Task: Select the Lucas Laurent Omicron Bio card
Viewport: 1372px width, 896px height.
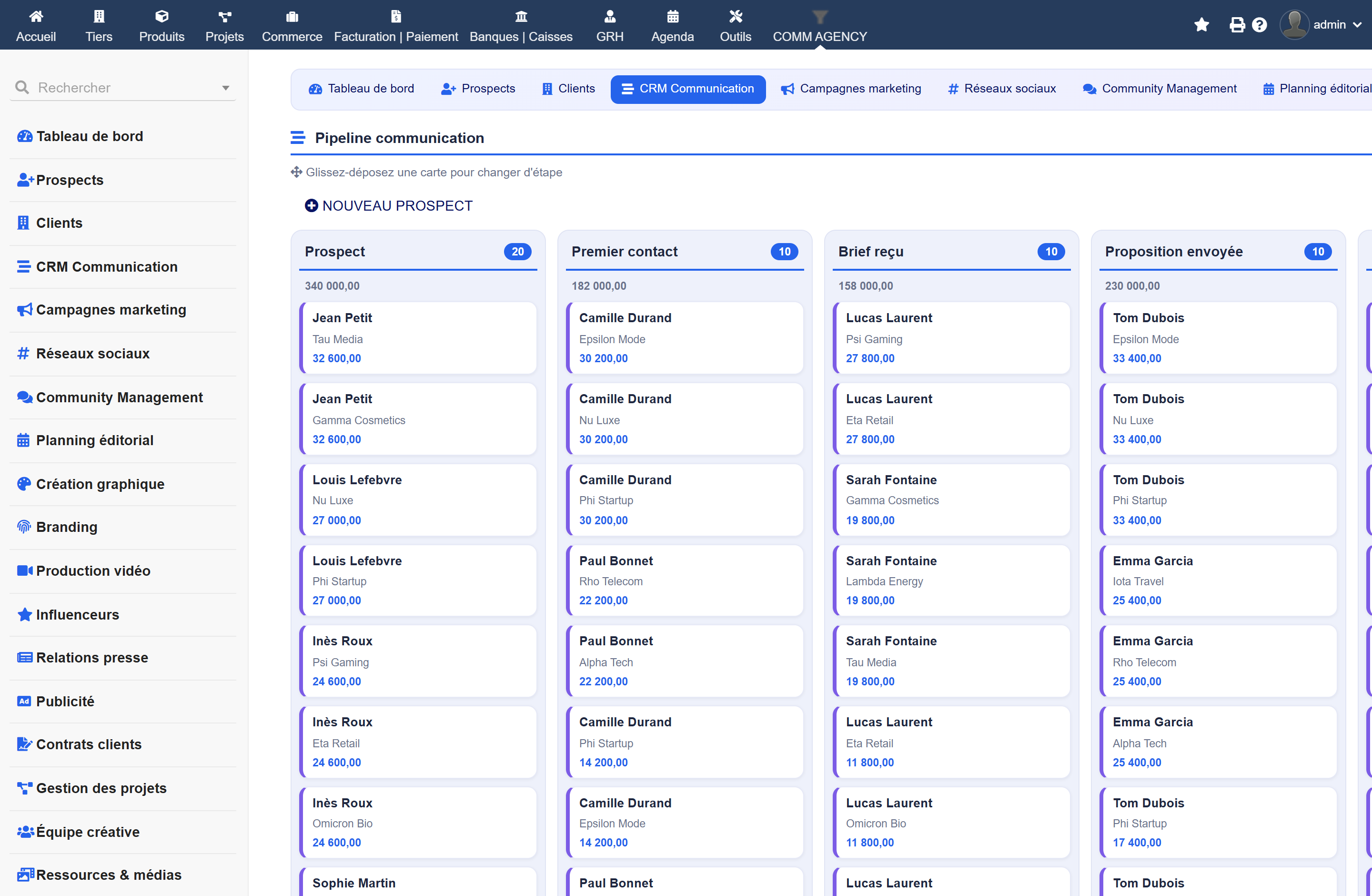Action: coord(952,822)
